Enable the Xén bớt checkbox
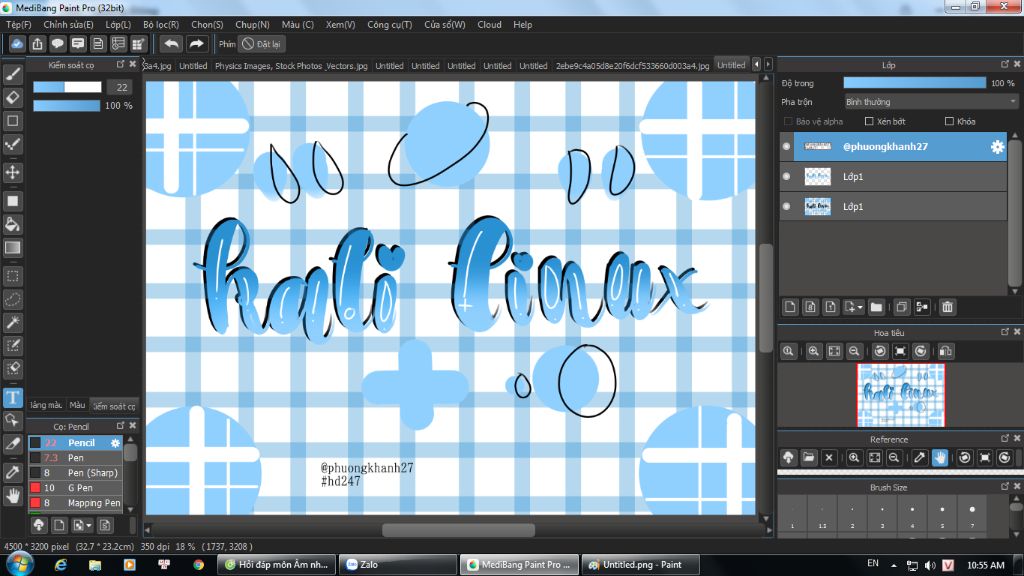 coord(869,121)
